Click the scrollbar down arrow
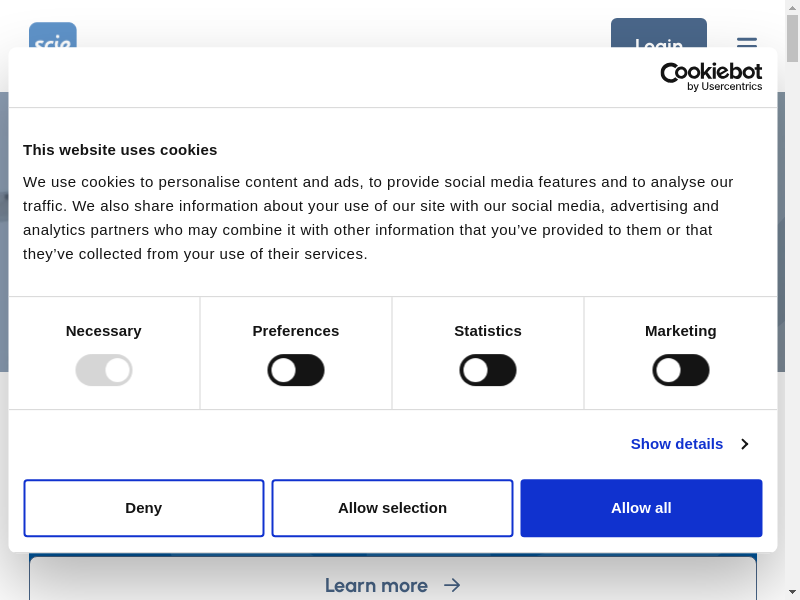This screenshot has height=600, width=800. pyautogui.click(x=792, y=592)
